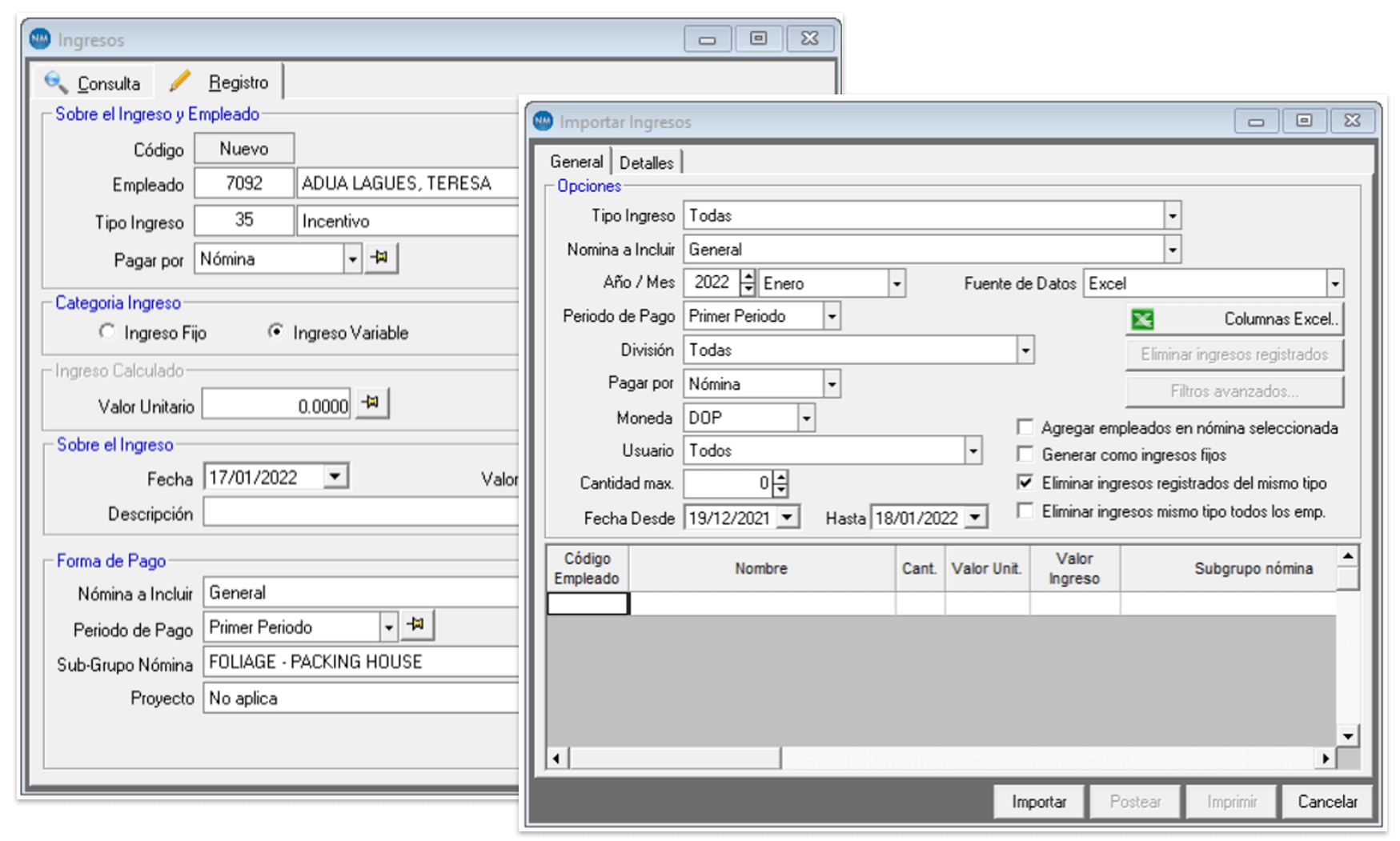Click the Descripción input field

(361, 513)
